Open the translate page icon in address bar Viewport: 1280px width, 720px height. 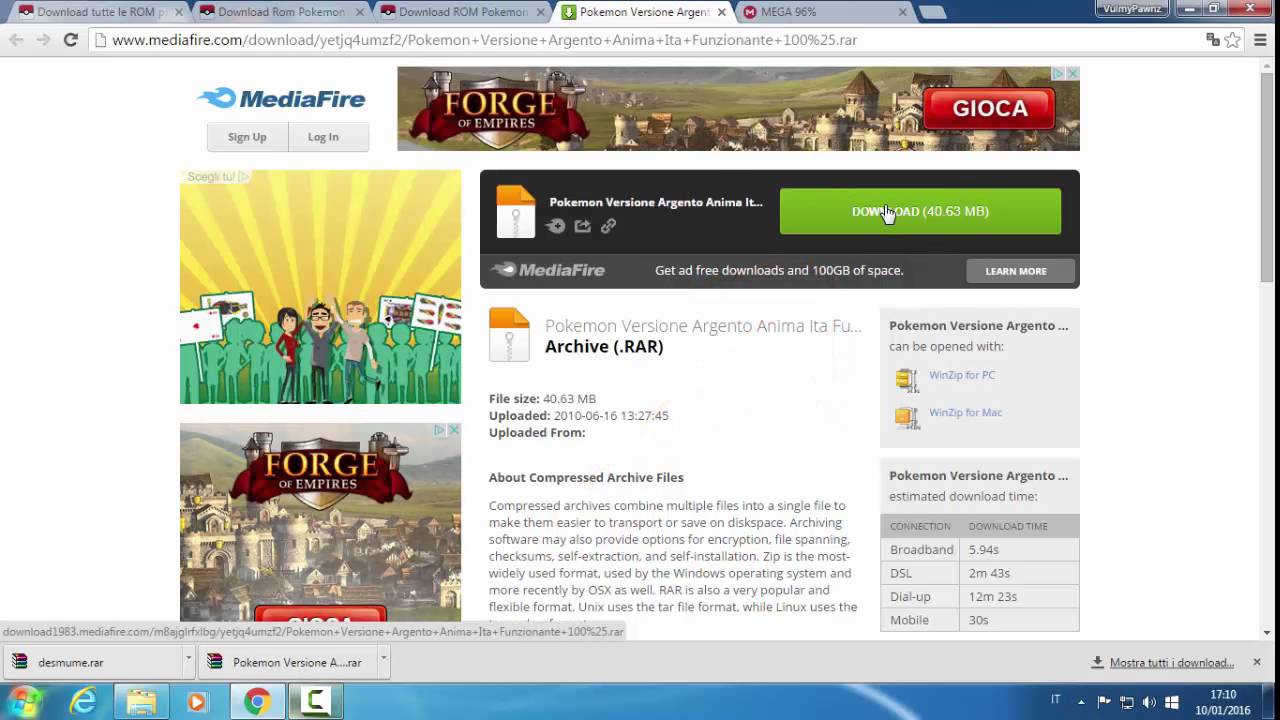click(x=1213, y=40)
